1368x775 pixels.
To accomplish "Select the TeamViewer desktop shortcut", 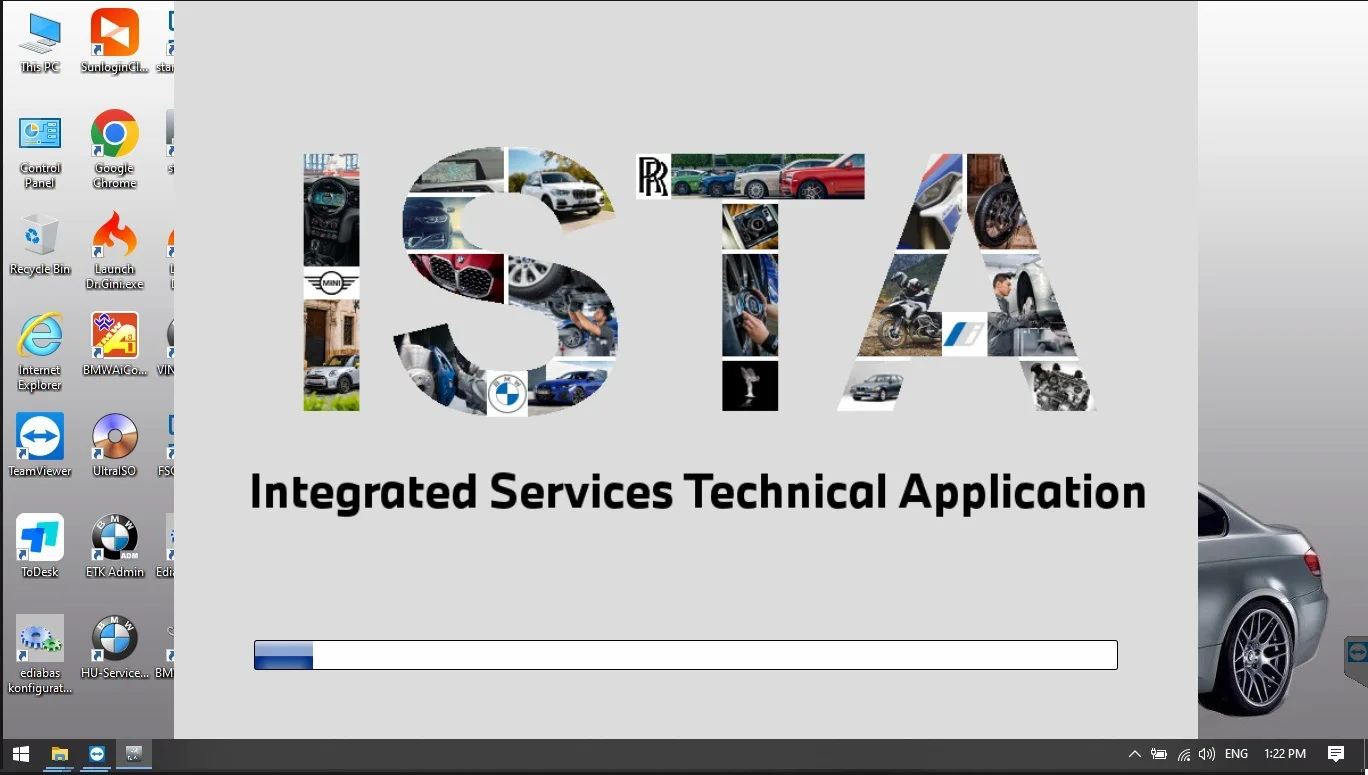I will tap(40, 445).
